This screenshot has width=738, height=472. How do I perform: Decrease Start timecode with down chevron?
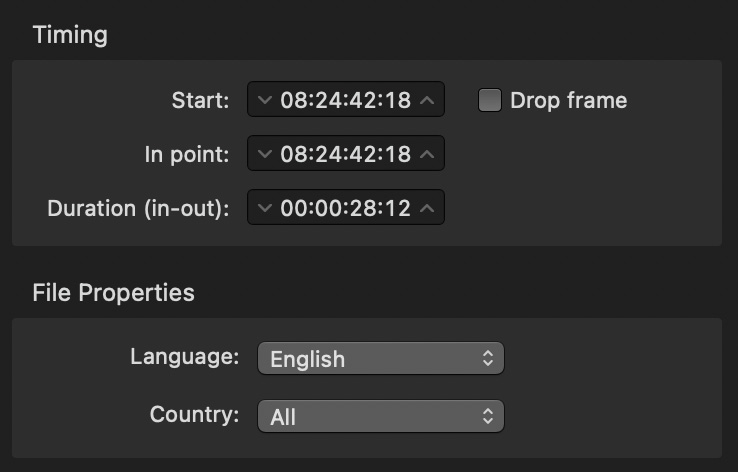click(x=265, y=100)
